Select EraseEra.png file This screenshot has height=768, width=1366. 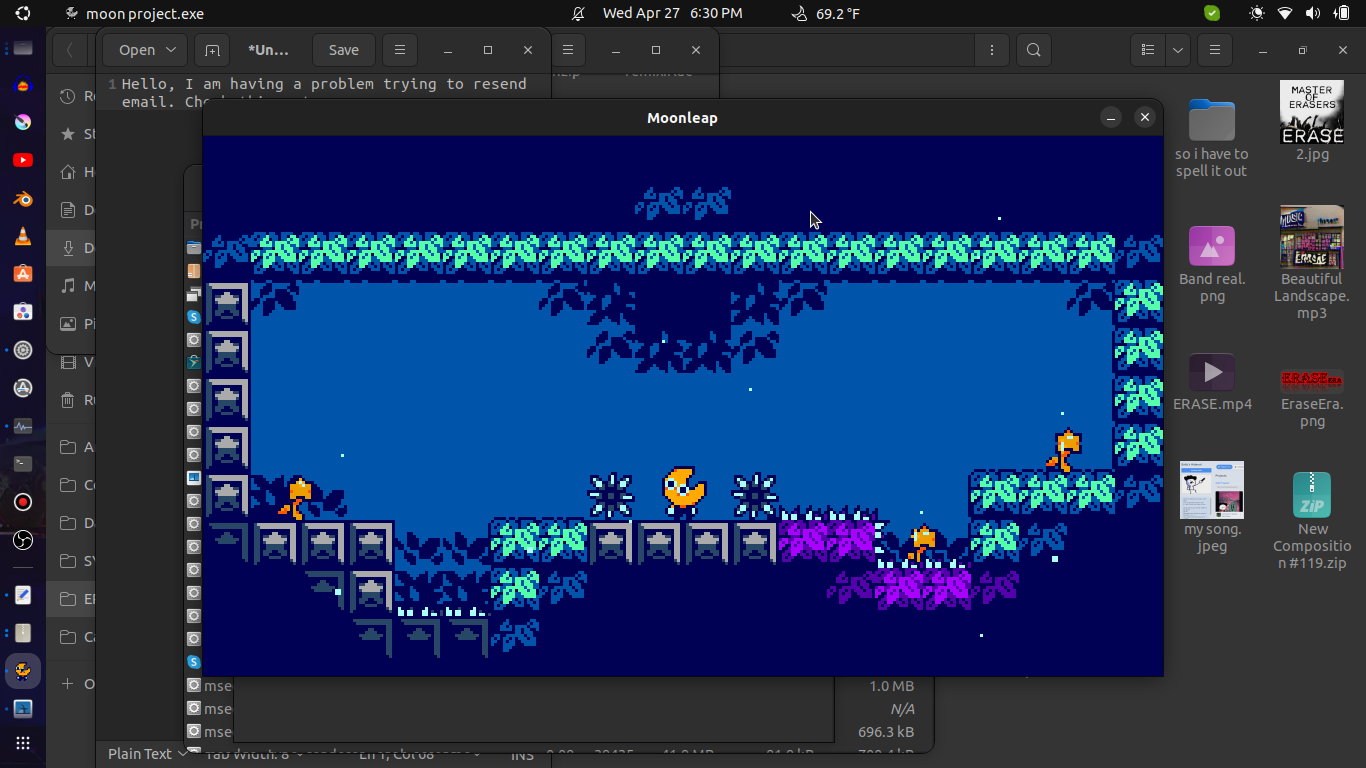1312,398
